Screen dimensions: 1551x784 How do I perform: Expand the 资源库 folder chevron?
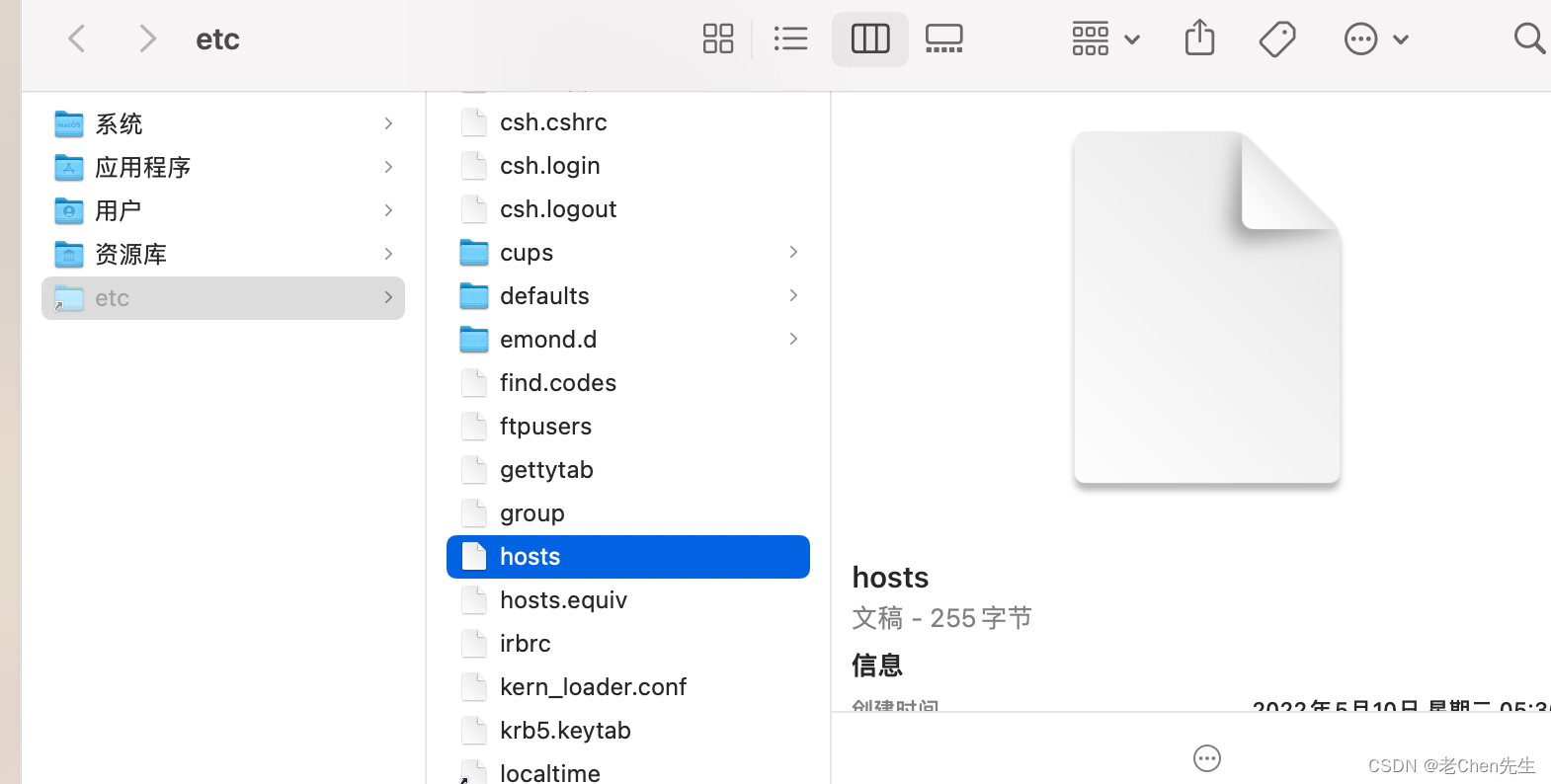388,254
